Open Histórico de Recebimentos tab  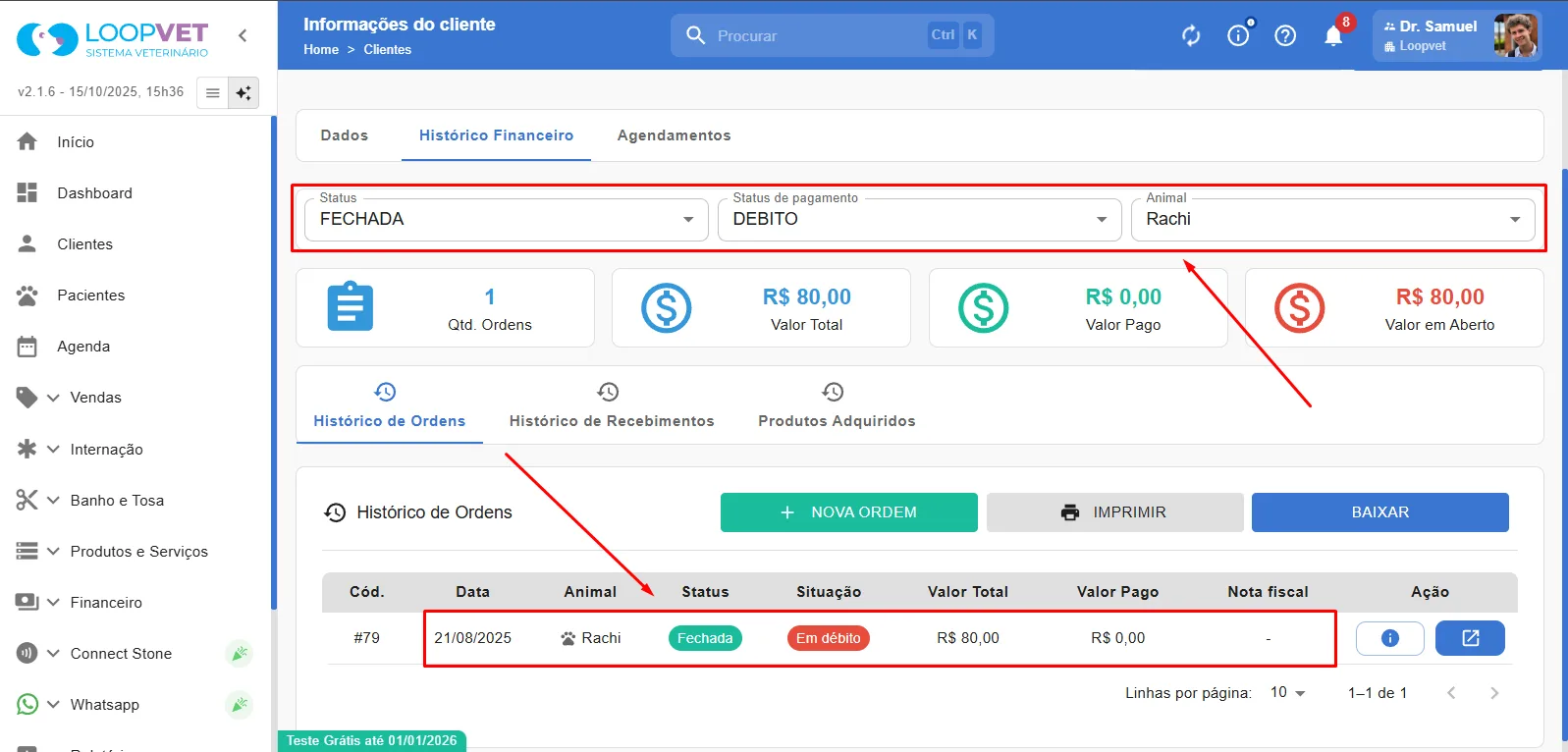point(612,406)
